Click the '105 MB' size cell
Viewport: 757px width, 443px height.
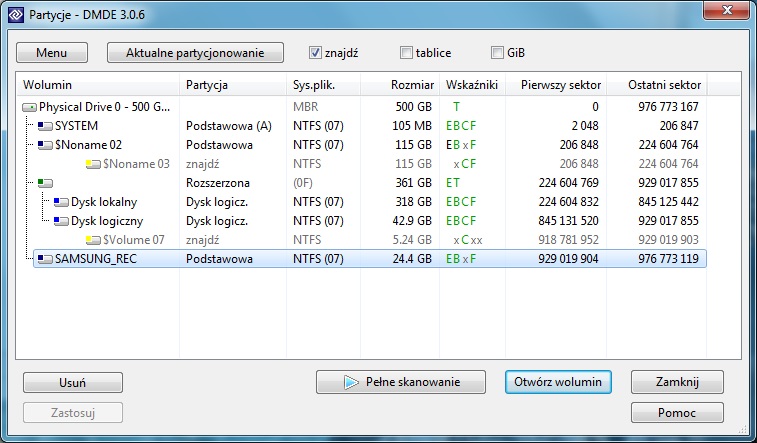coord(412,126)
